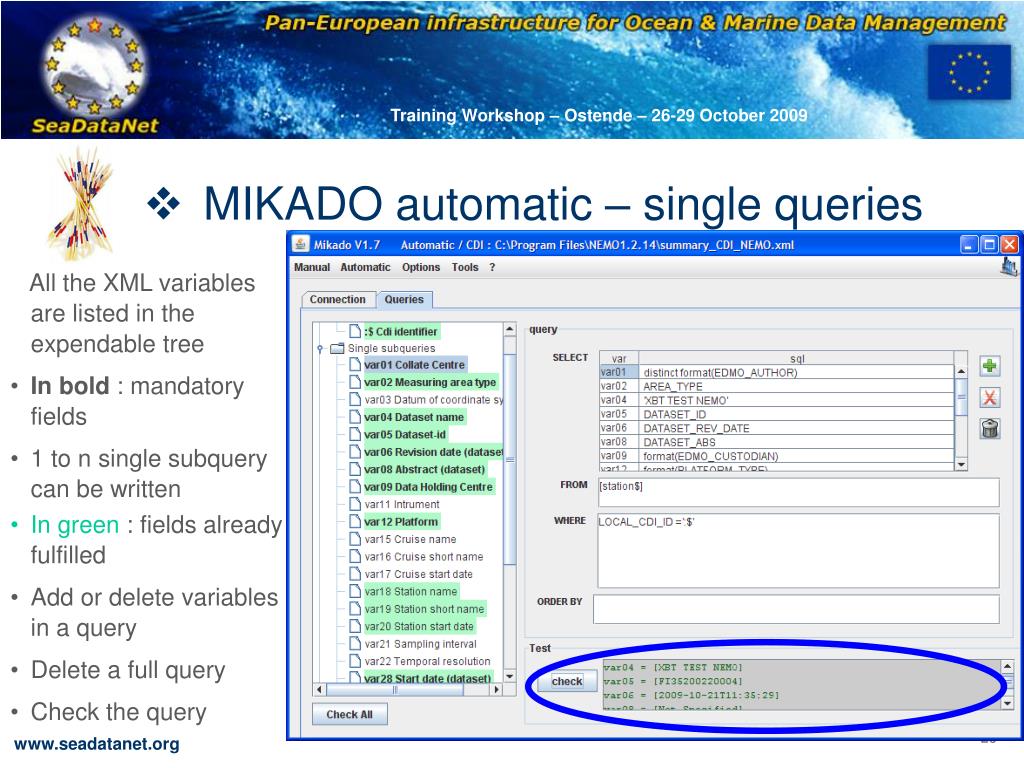Click the DATASET_ID sql cell
1024x768 pixels.
796,414
